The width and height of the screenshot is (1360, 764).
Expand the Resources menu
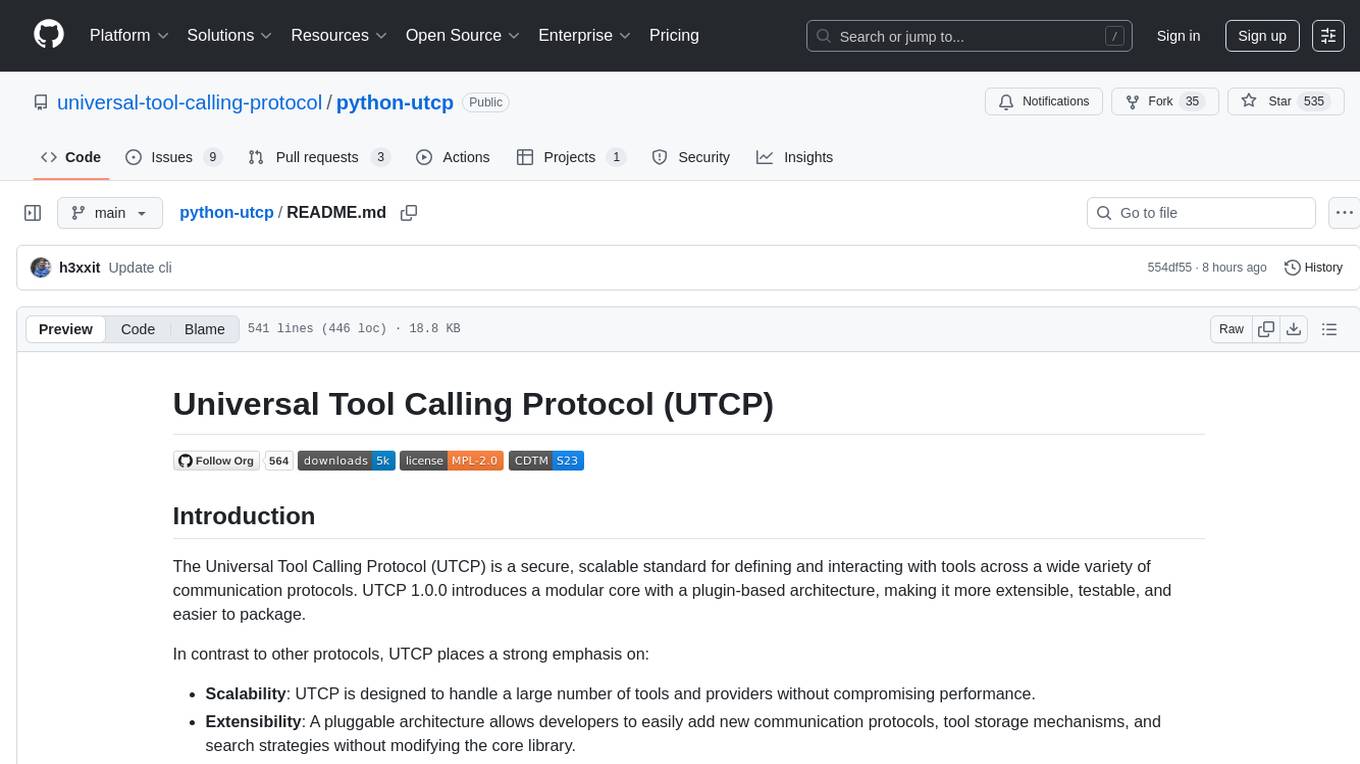[339, 35]
